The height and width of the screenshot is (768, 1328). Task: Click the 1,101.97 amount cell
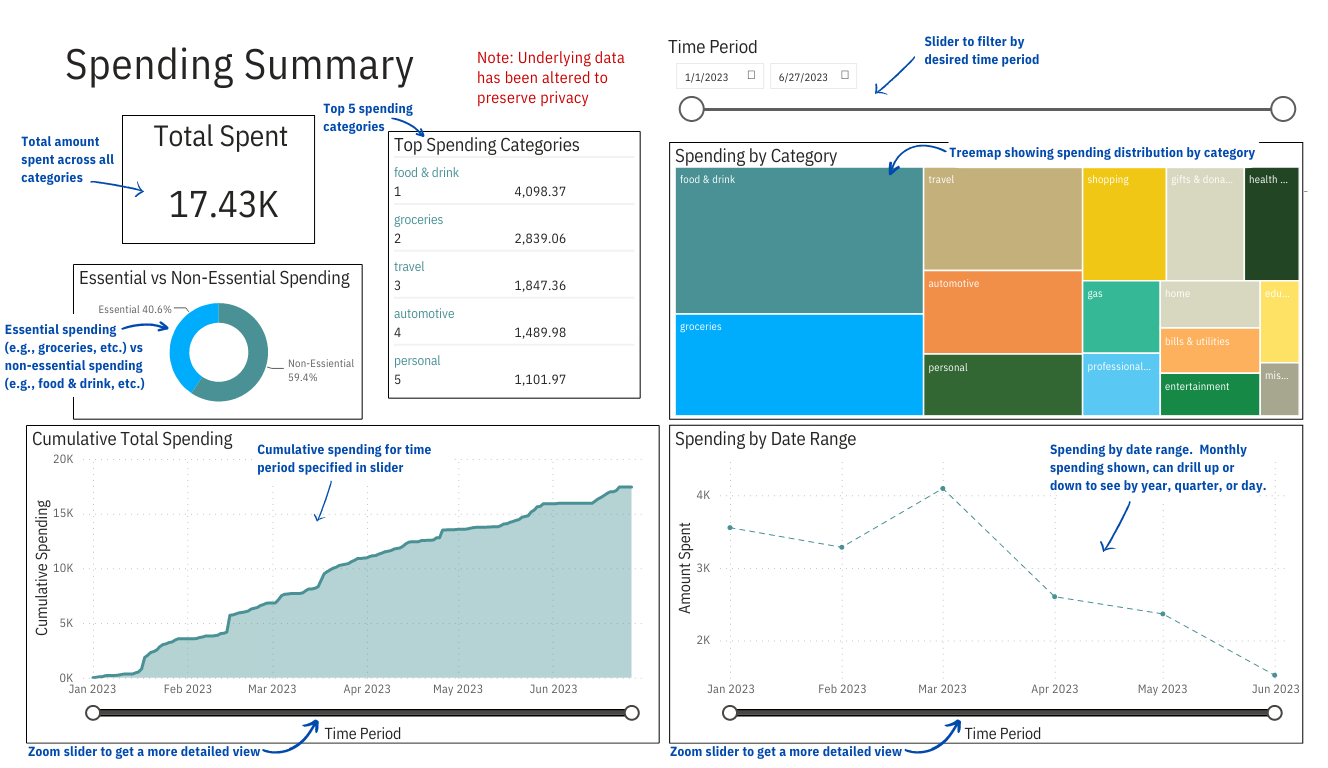coord(540,379)
